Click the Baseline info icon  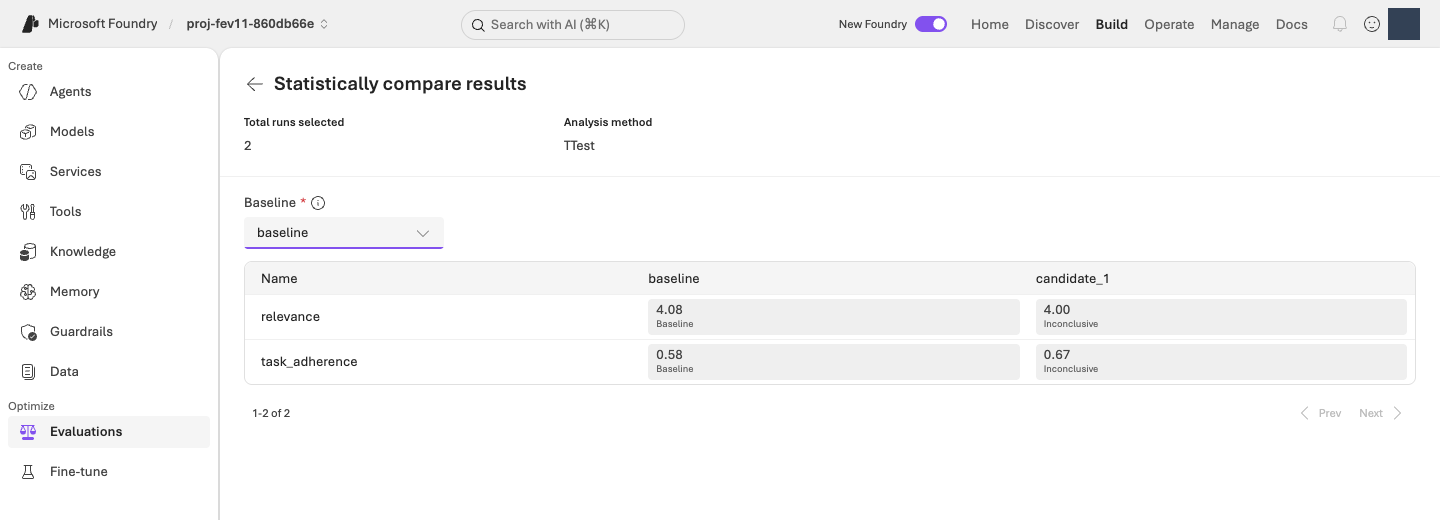[x=318, y=203]
